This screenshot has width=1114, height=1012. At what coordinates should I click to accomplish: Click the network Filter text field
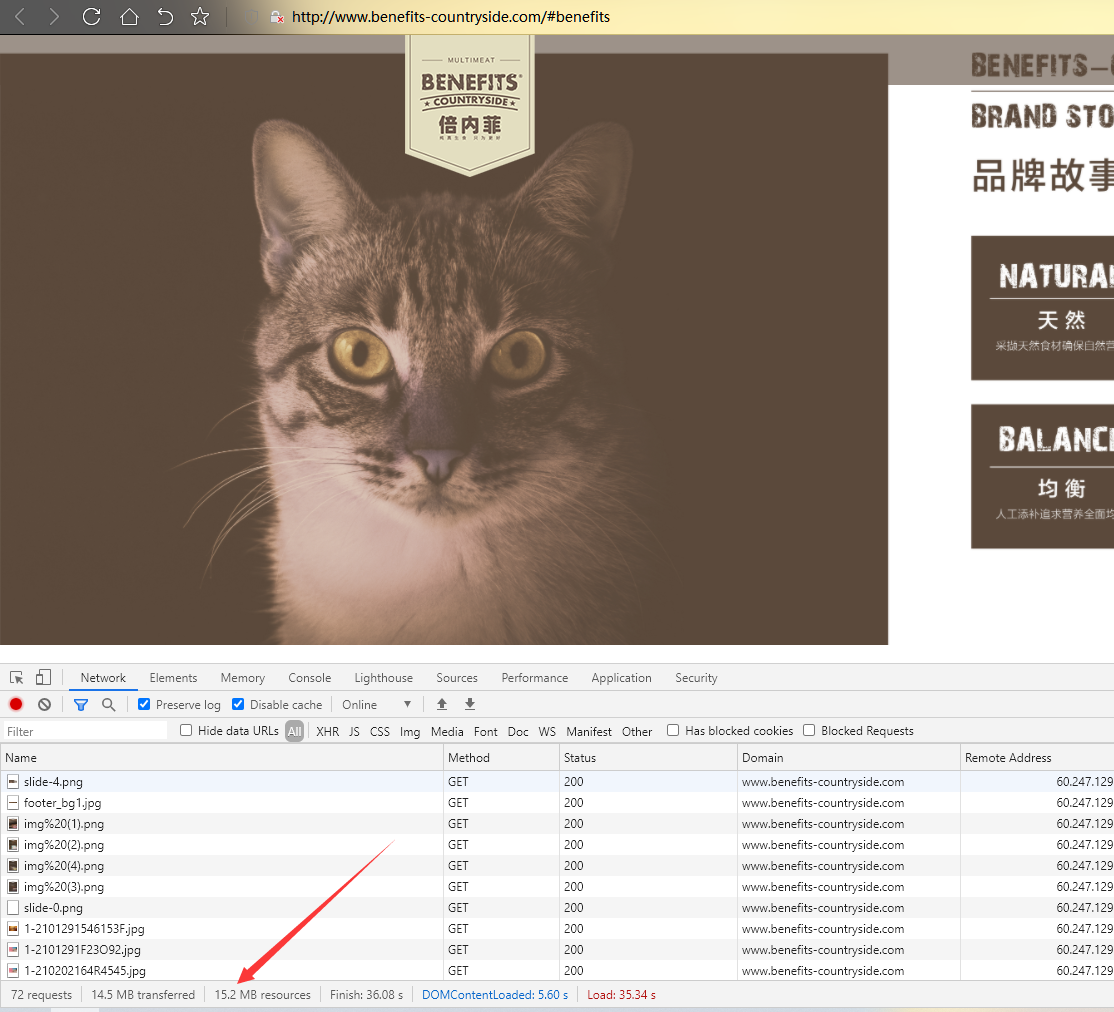coord(85,731)
